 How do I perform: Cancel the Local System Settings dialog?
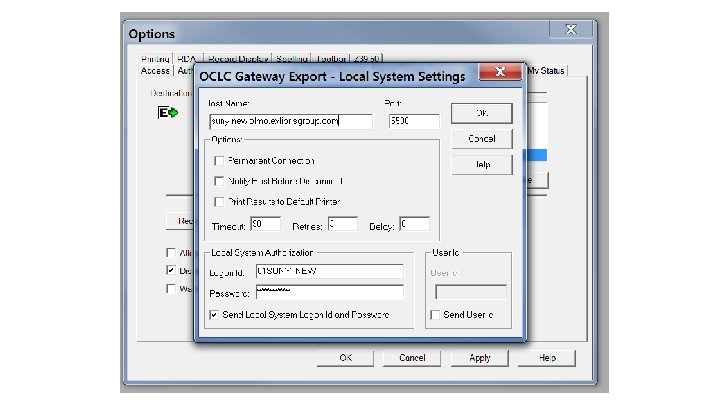482,139
